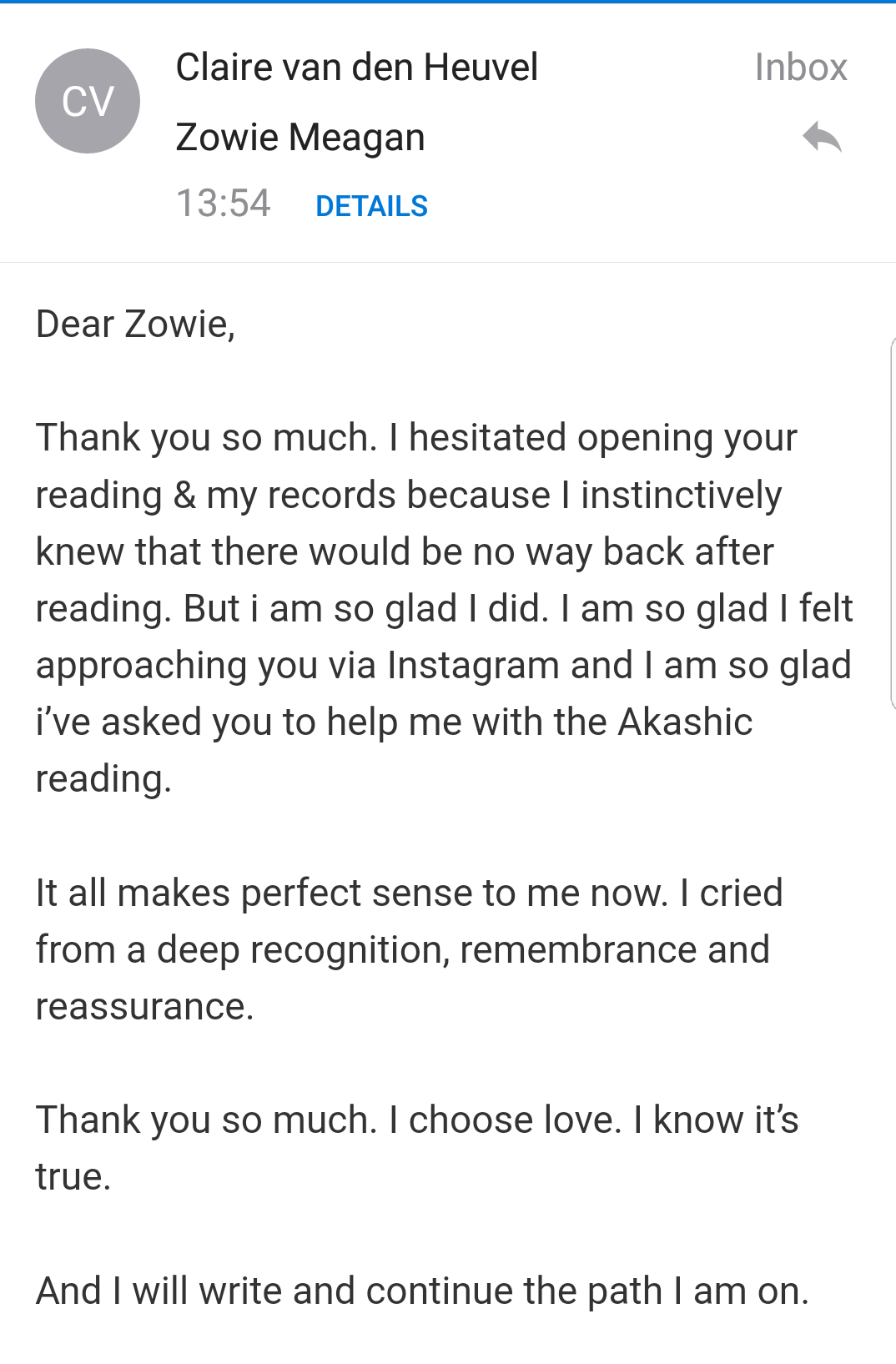Expand the message DETAILS
896x1364 pixels.
point(371,206)
